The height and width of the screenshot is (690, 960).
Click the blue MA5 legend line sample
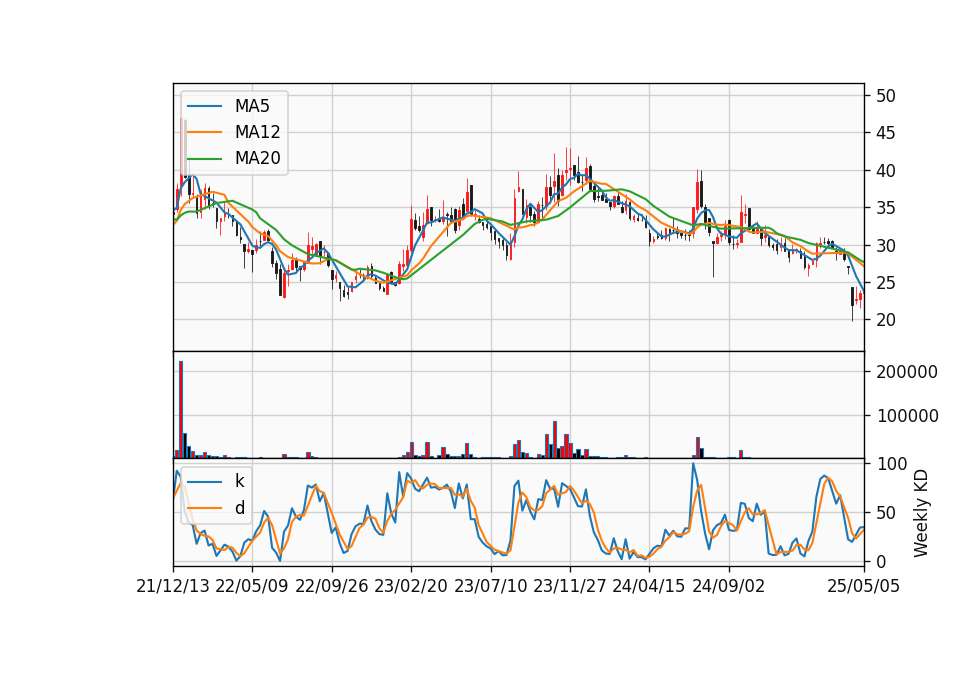[204, 106]
